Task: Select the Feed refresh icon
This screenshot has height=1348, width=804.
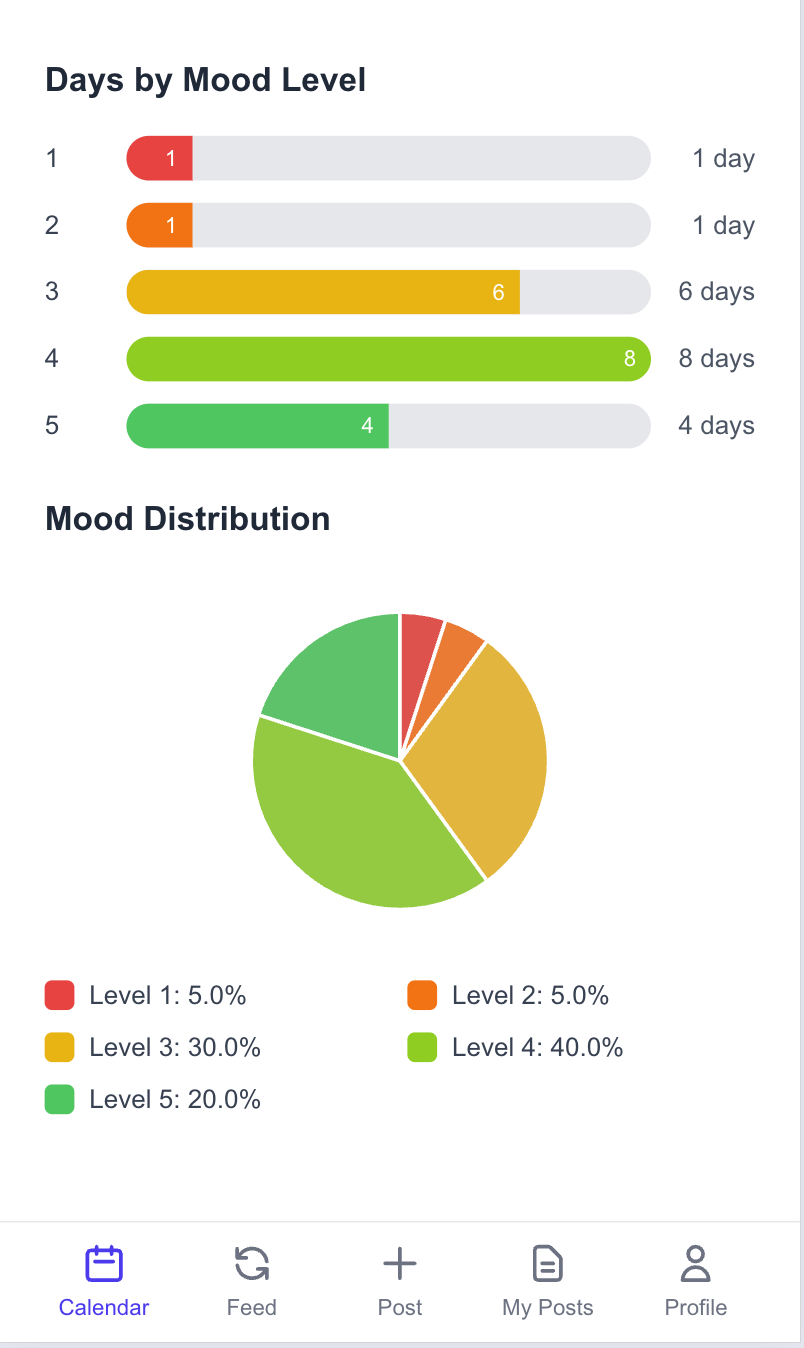Action: [251, 1263]
